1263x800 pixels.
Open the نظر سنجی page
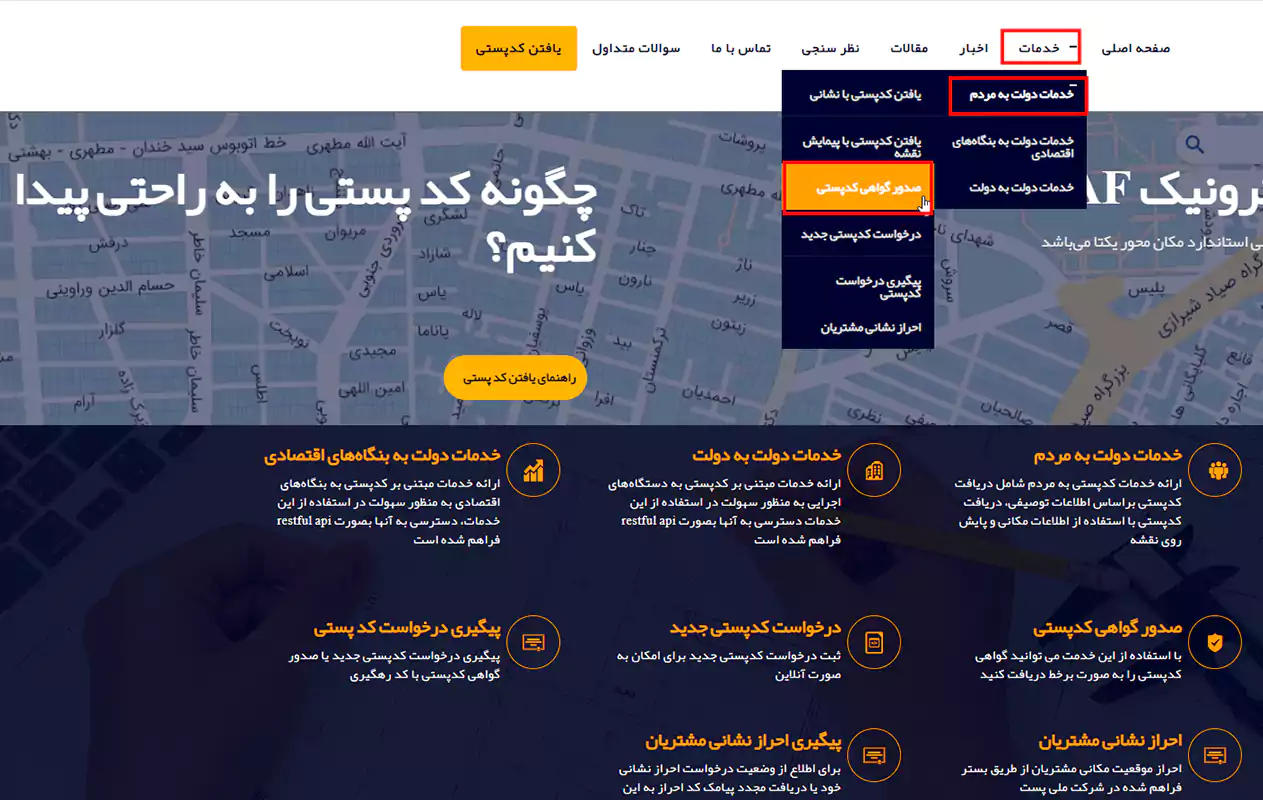[x=830, y=48]
